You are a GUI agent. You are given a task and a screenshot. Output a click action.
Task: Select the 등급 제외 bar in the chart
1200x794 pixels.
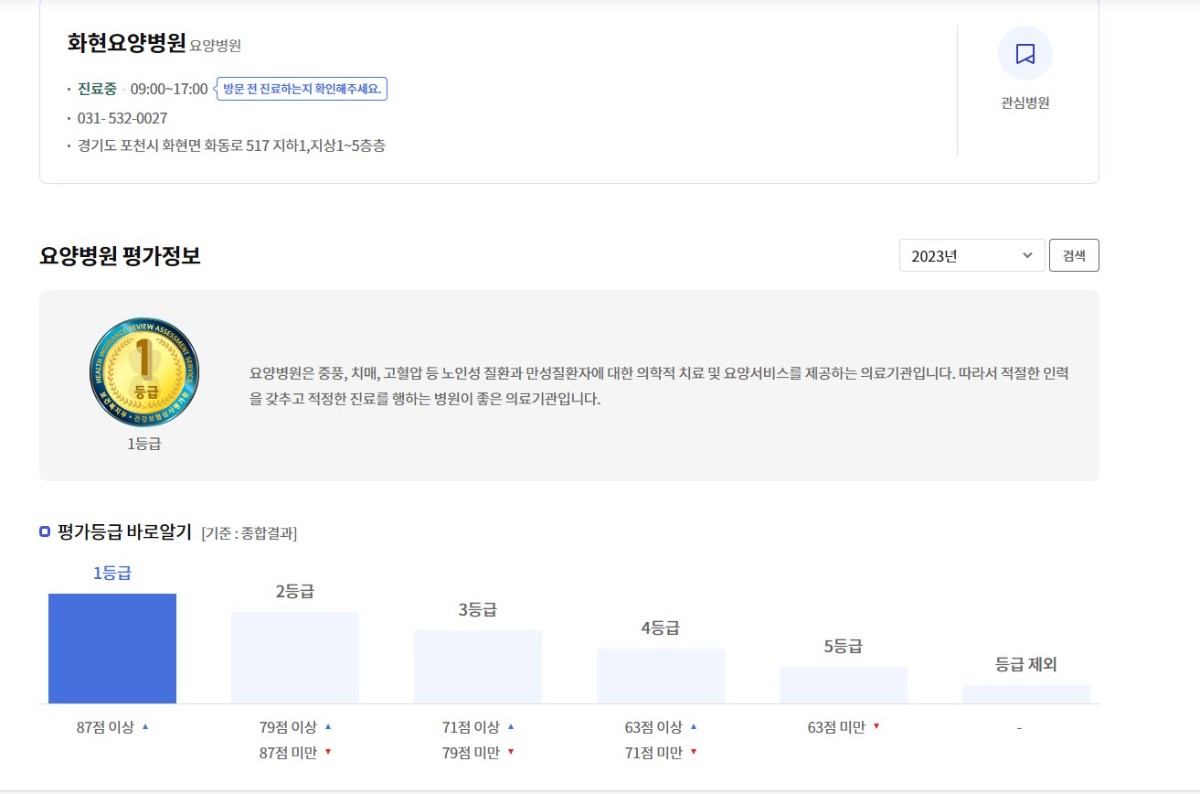click(x=1025, y=692)
